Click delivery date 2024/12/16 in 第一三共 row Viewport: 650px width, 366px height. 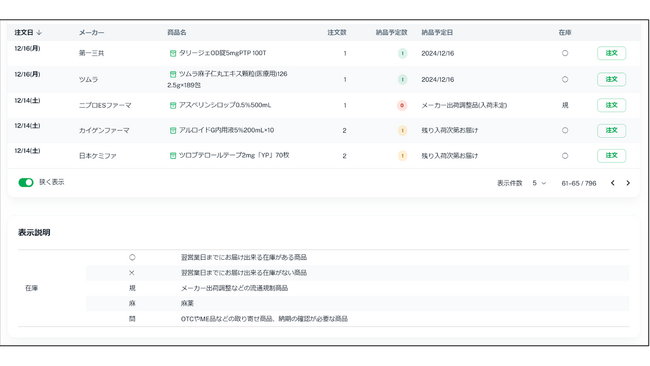[437, 53]
